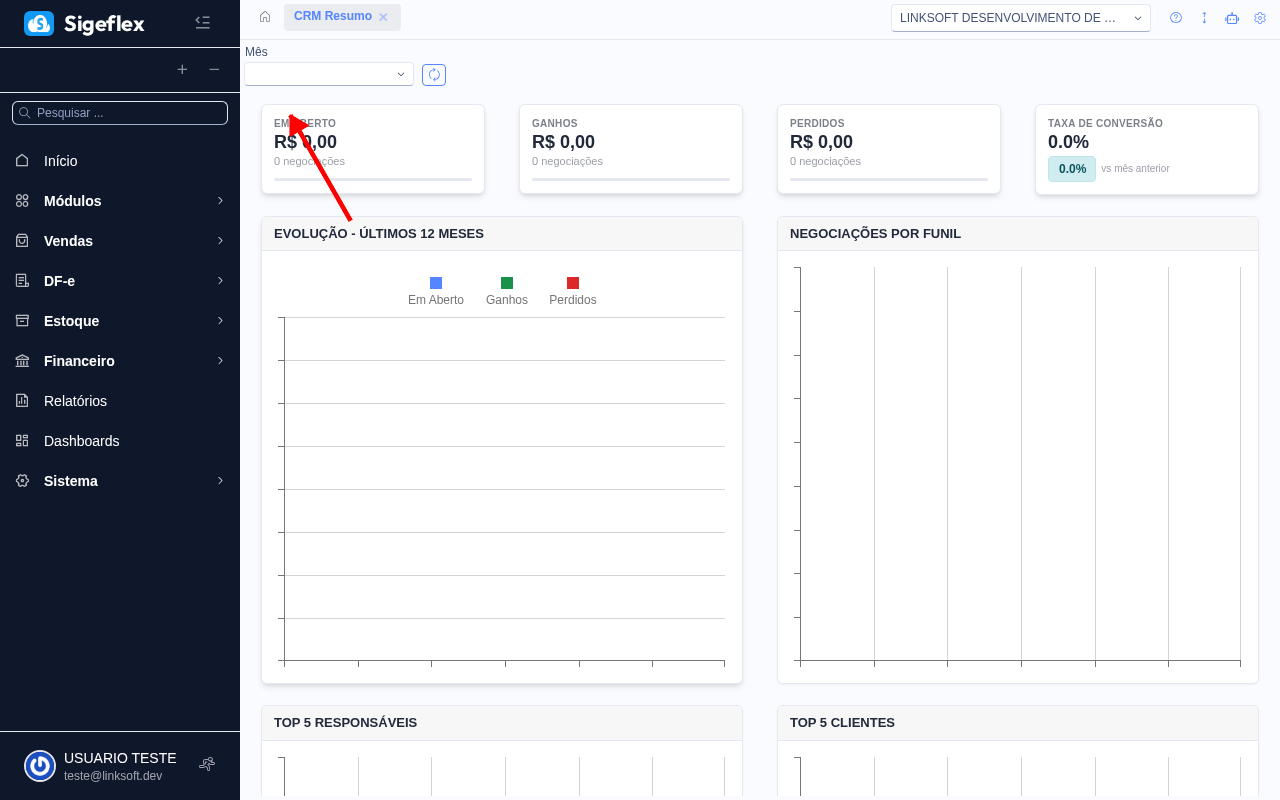This screenshot has height=800, width=1280.
Task: Open the AI assistant robot icon
Action: click(1231, 18)
